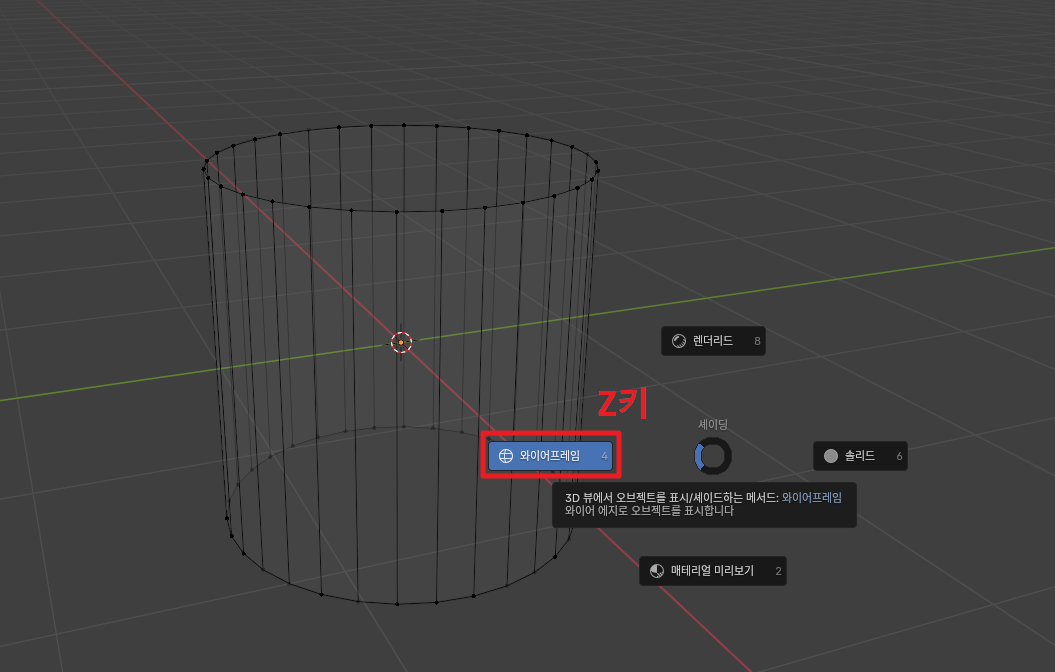Click the 세이딩 pie menu title
1055x672 pixels.
coord(713,424)
